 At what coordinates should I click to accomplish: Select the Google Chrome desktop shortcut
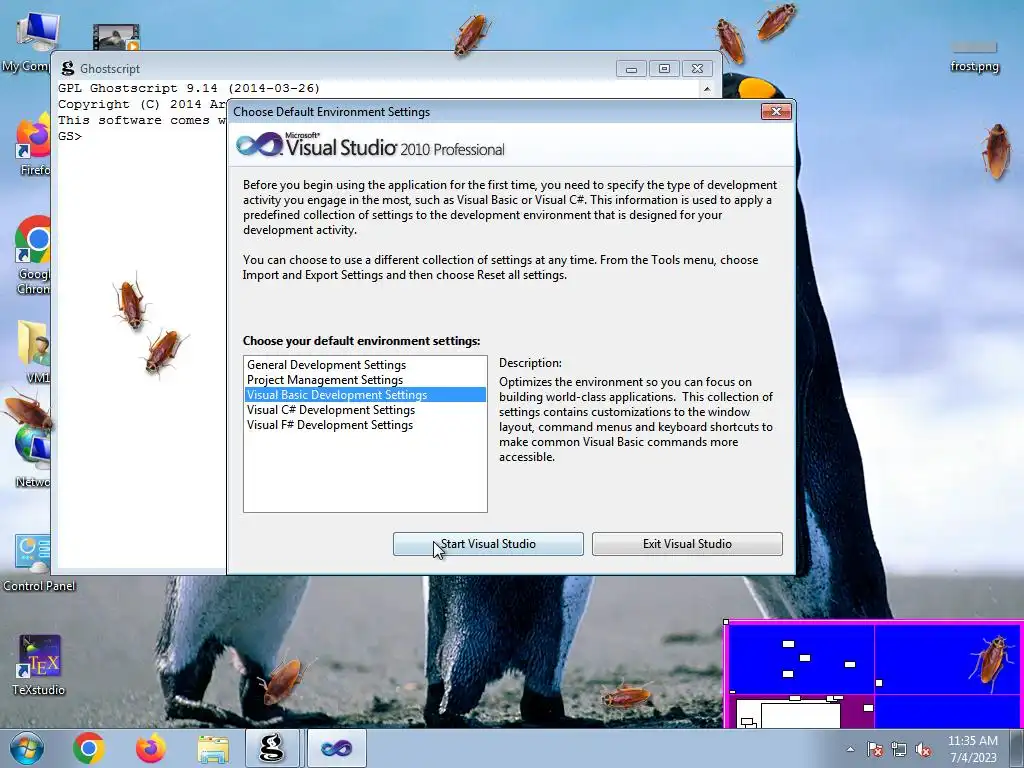click(x=30, y=255)
